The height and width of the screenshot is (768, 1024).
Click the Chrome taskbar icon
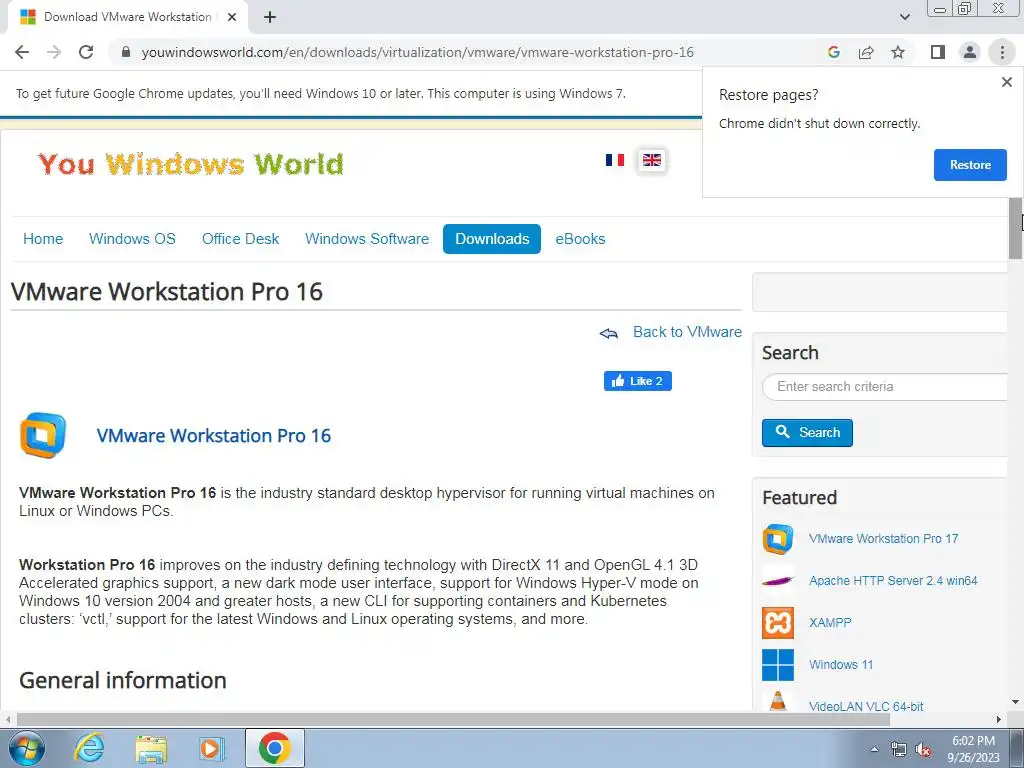[x=274, y=748]
